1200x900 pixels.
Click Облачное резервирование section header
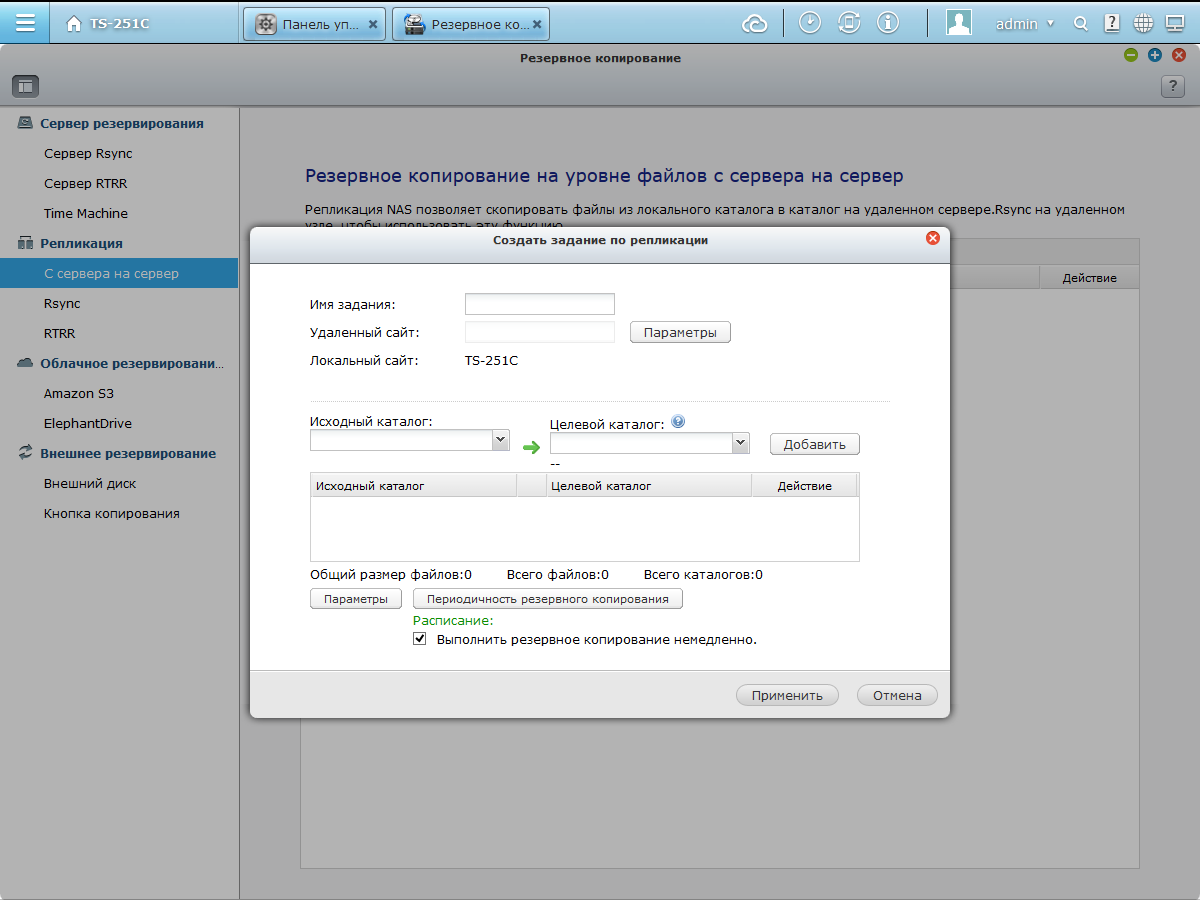click(132, 363)
